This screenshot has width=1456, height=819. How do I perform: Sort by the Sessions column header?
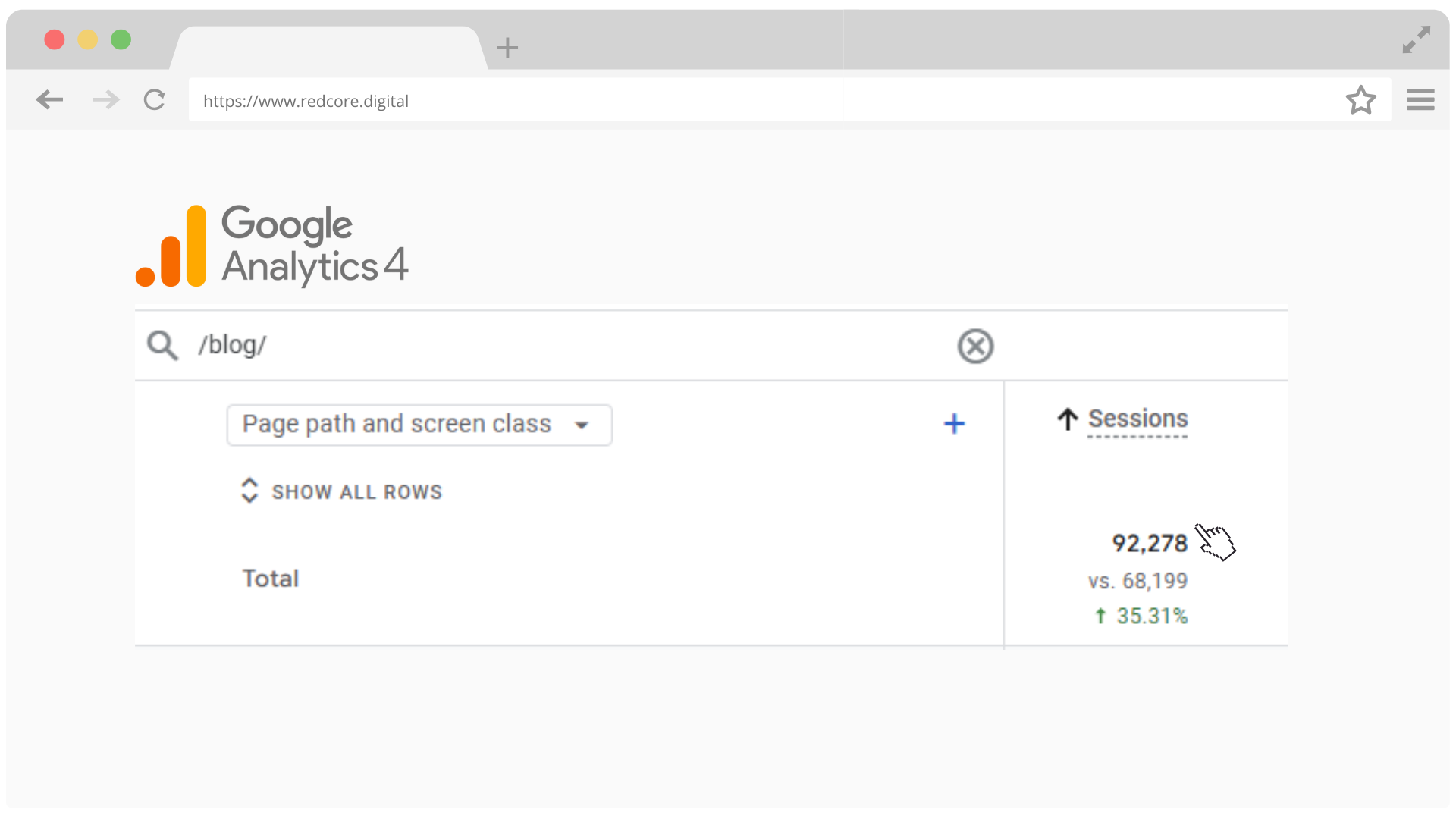[1137, 419]
